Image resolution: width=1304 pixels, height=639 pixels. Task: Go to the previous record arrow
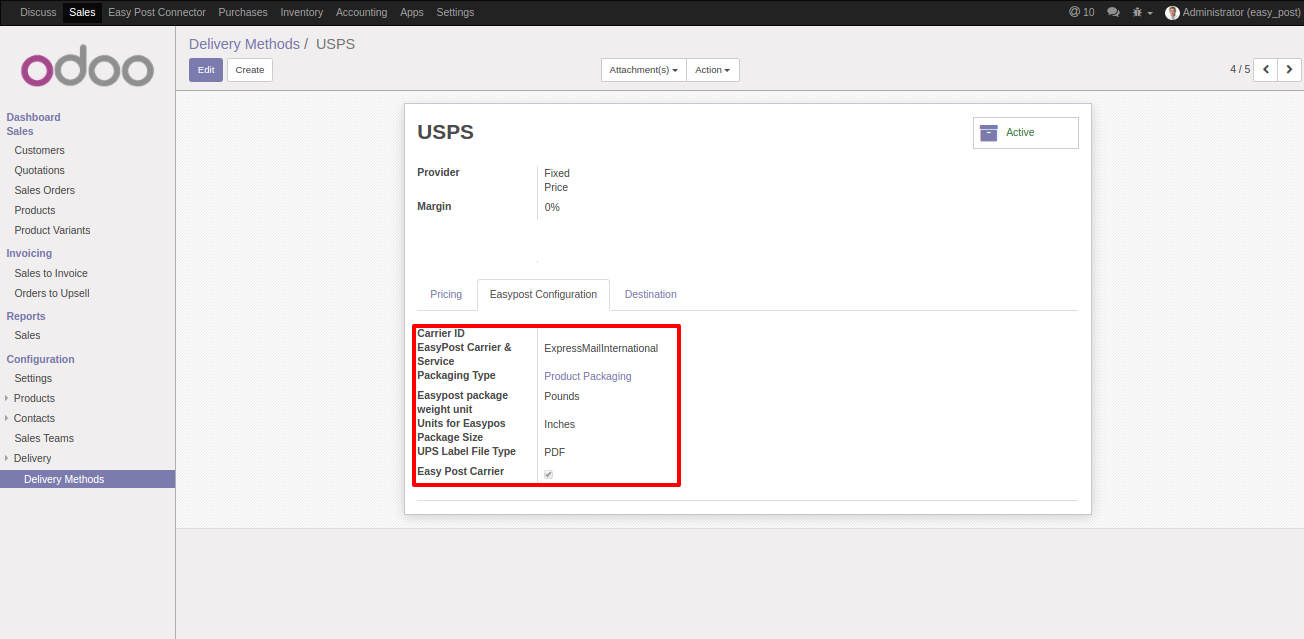click(x=1266, y=69)
